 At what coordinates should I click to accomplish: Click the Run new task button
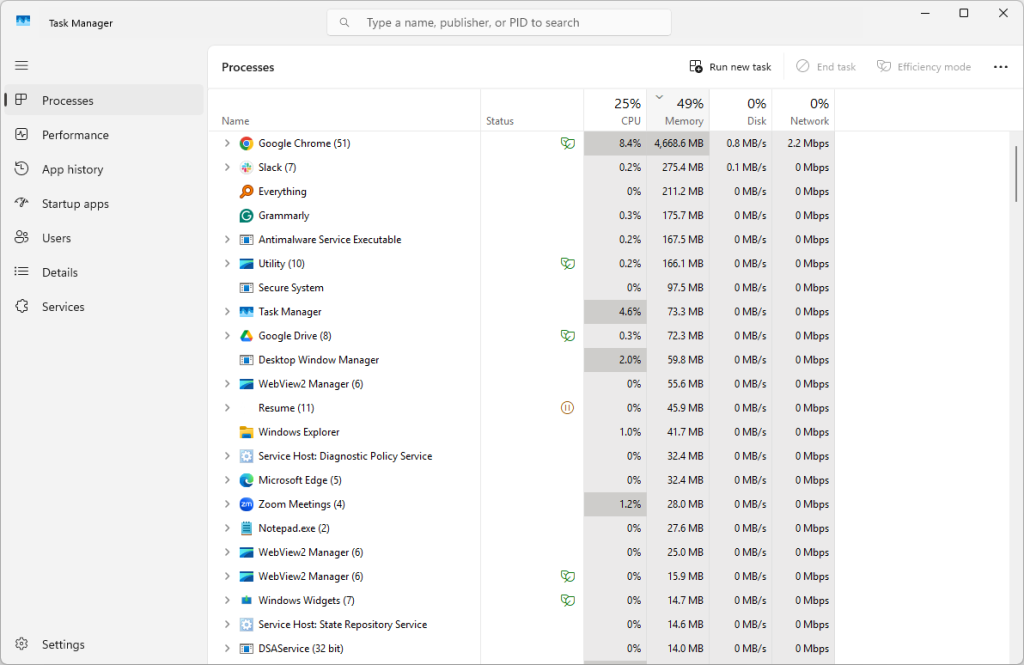[731, 67]
